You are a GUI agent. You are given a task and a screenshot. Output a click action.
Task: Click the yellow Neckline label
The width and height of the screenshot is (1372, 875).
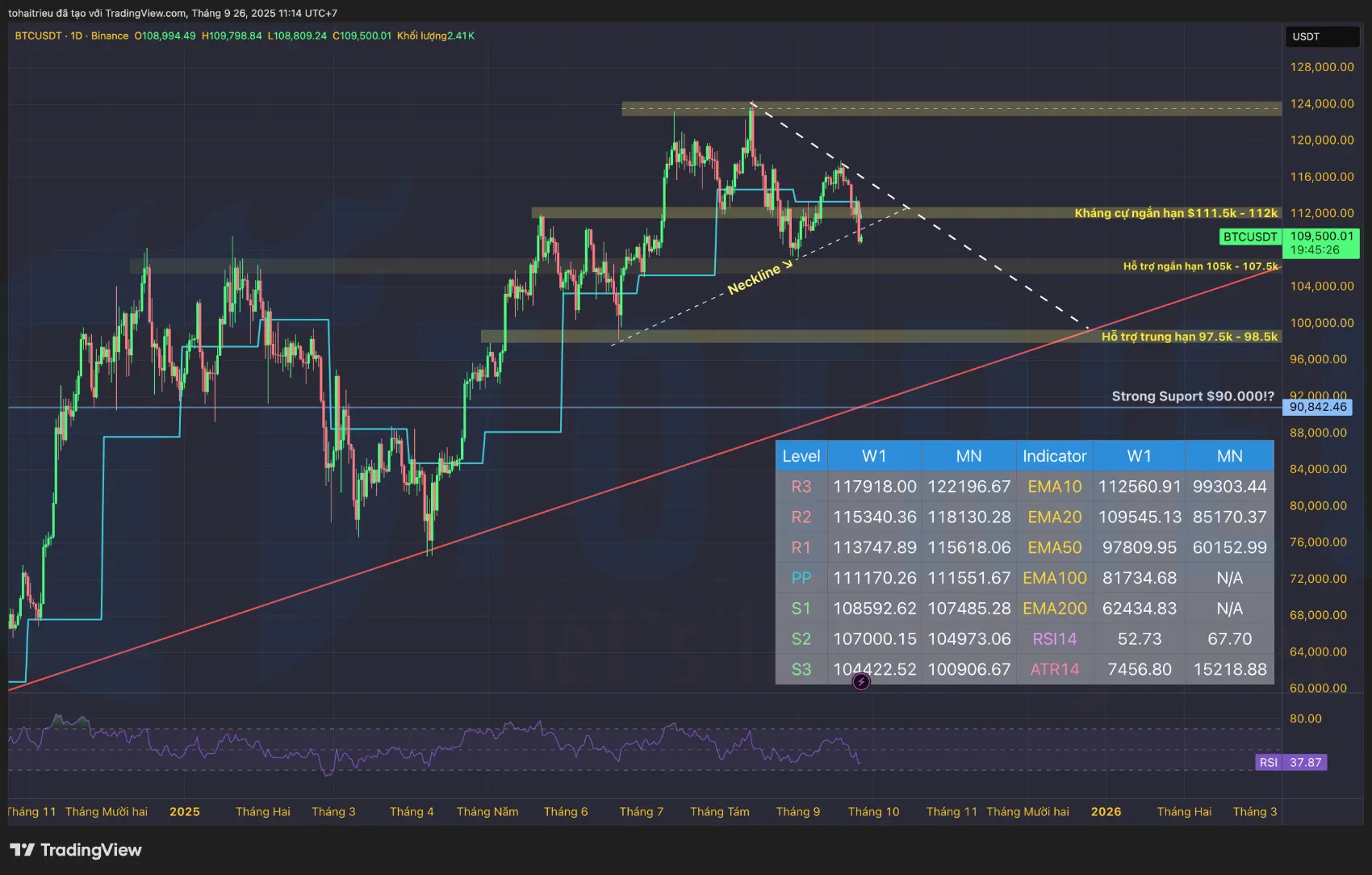pos(755,279)
